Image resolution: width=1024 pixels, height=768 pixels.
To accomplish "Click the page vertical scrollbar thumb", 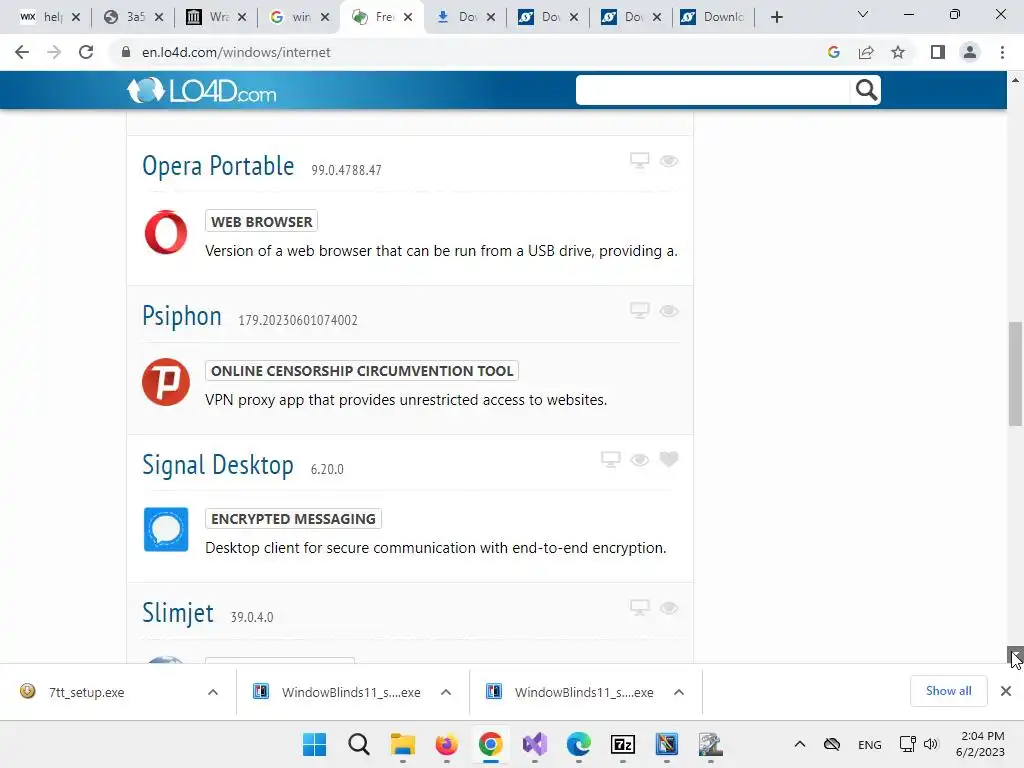I will (x=1015, y=374).
